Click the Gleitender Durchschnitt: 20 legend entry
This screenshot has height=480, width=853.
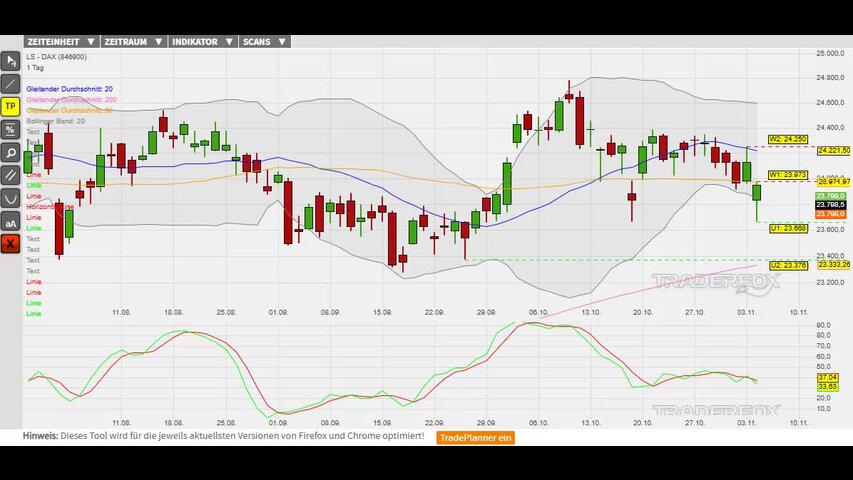(69, 89)
